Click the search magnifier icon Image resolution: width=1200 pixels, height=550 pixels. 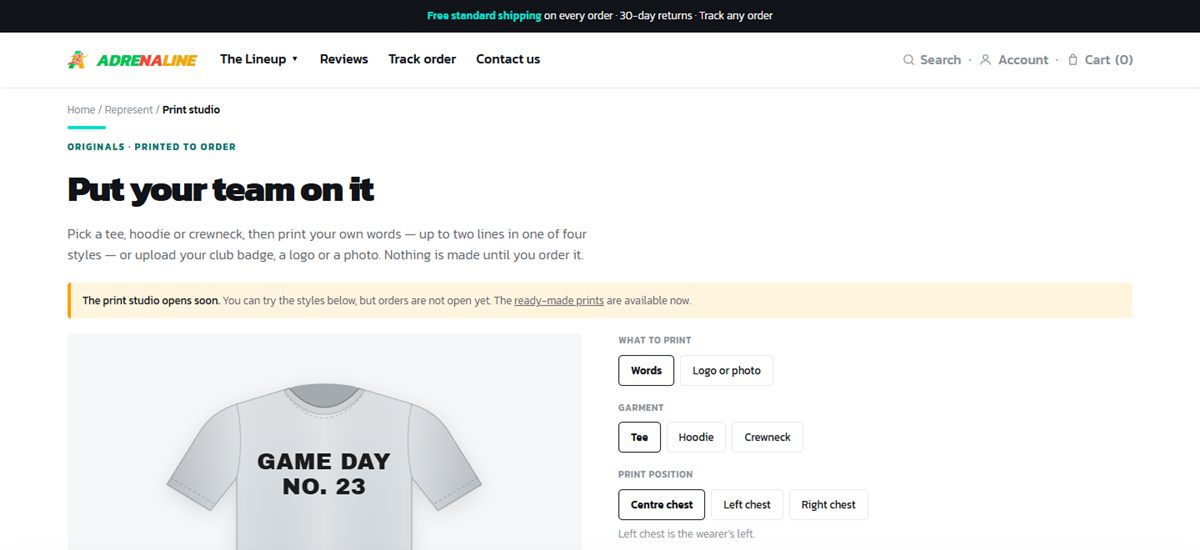coord(909,60)
